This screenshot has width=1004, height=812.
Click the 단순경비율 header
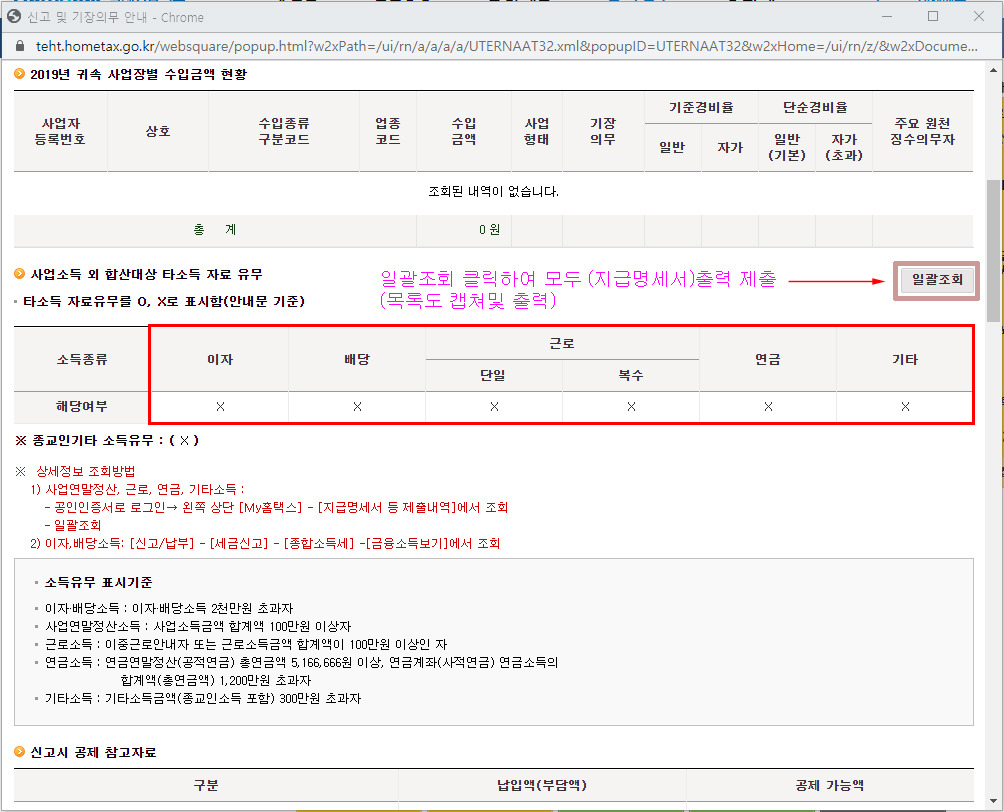815,108
